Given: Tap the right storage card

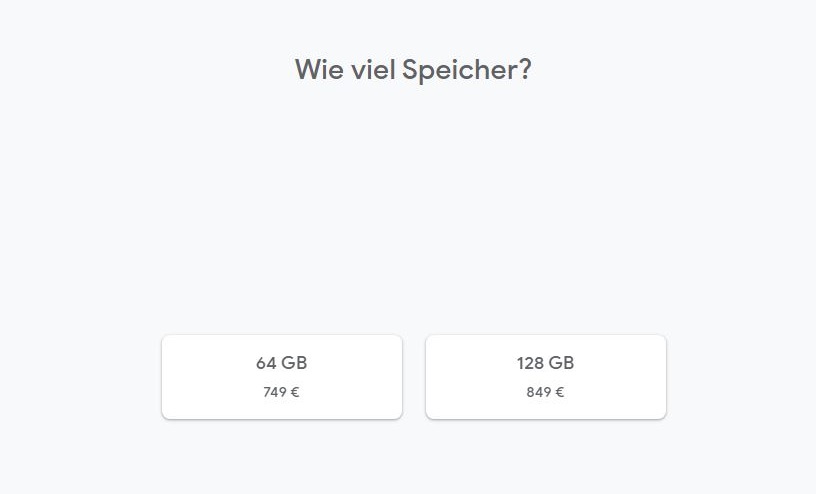Looking at the screenshot, I should 545,377.
